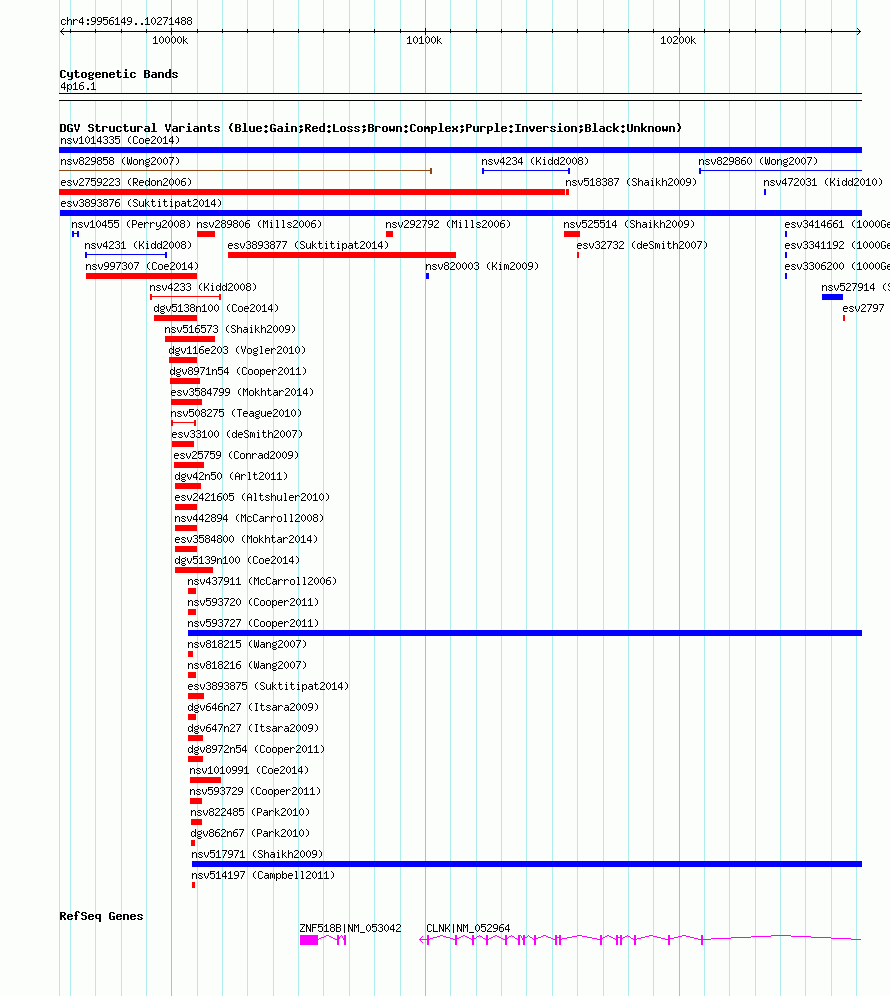Screen dimensions: 890x996
Task: Select the esv3306200 variant label
Action: (837, 266)
